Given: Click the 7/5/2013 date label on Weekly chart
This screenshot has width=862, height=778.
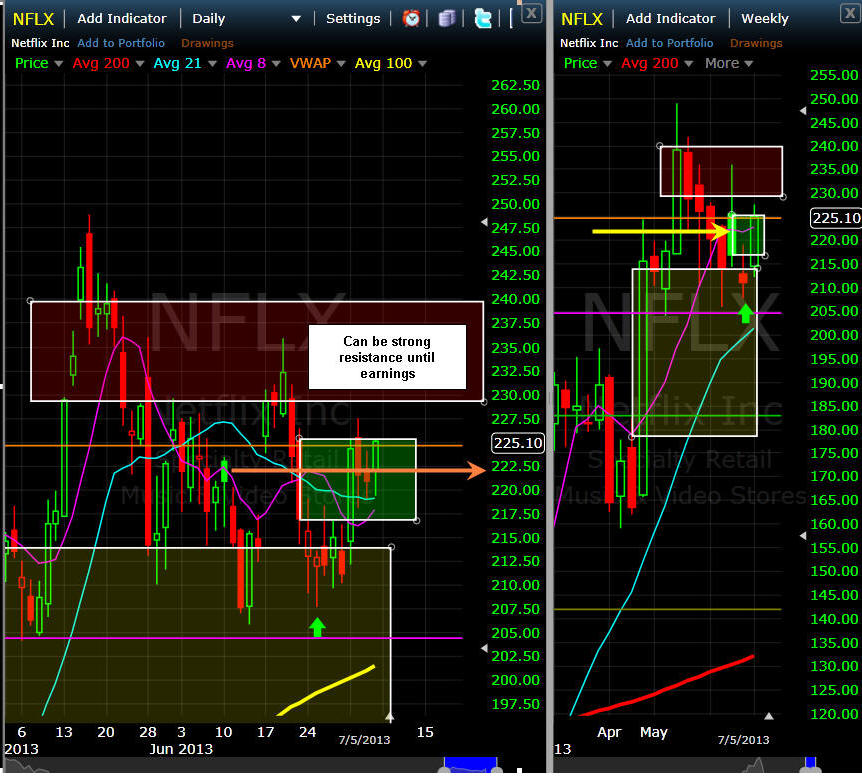Looking at the screenshot, I should (x=743, y=740).
